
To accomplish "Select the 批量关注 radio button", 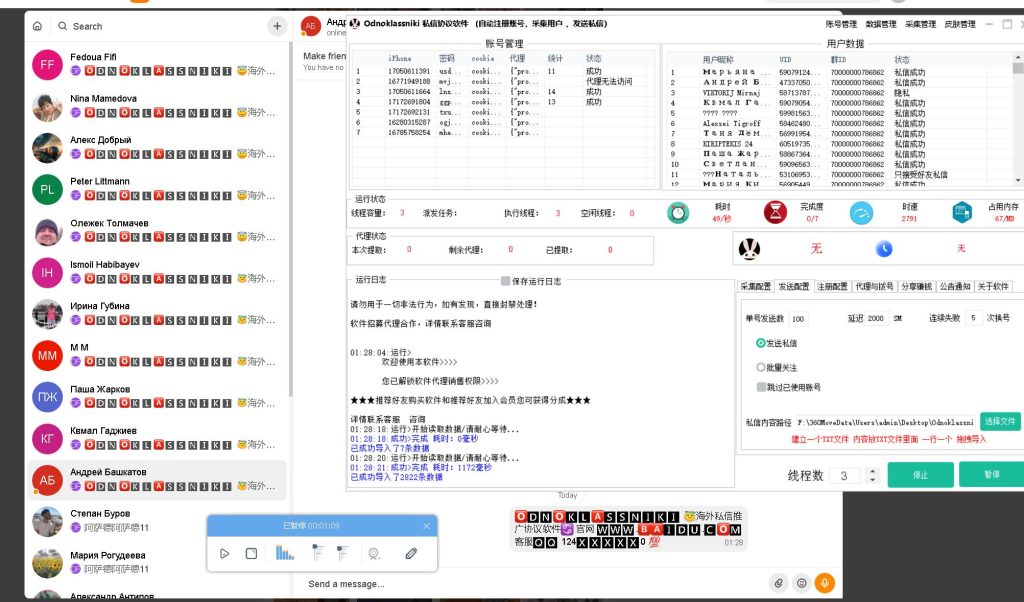I will click(x=761, y=367).
